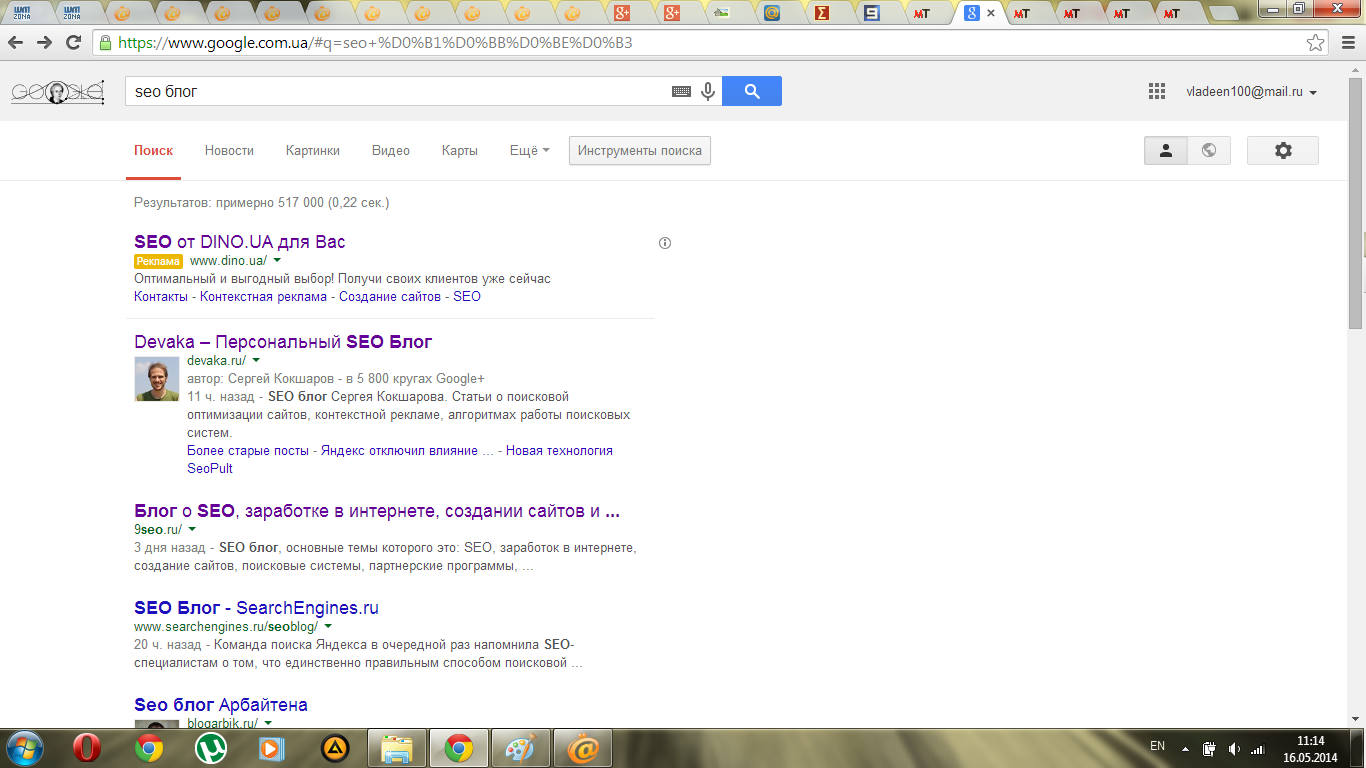The width and height of the screenshot is (1366, 768).
Task: Switch to the @ mail browser tab
Action: tap(772, 13)
